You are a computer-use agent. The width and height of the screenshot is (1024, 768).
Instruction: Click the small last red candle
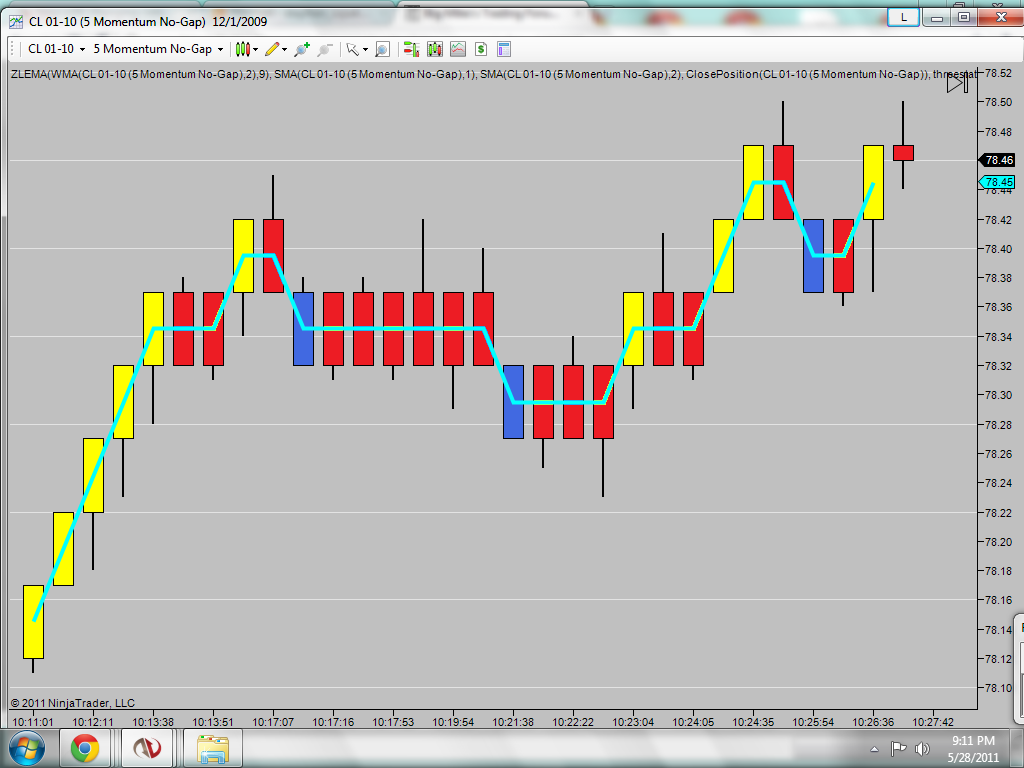click(903, 153)
